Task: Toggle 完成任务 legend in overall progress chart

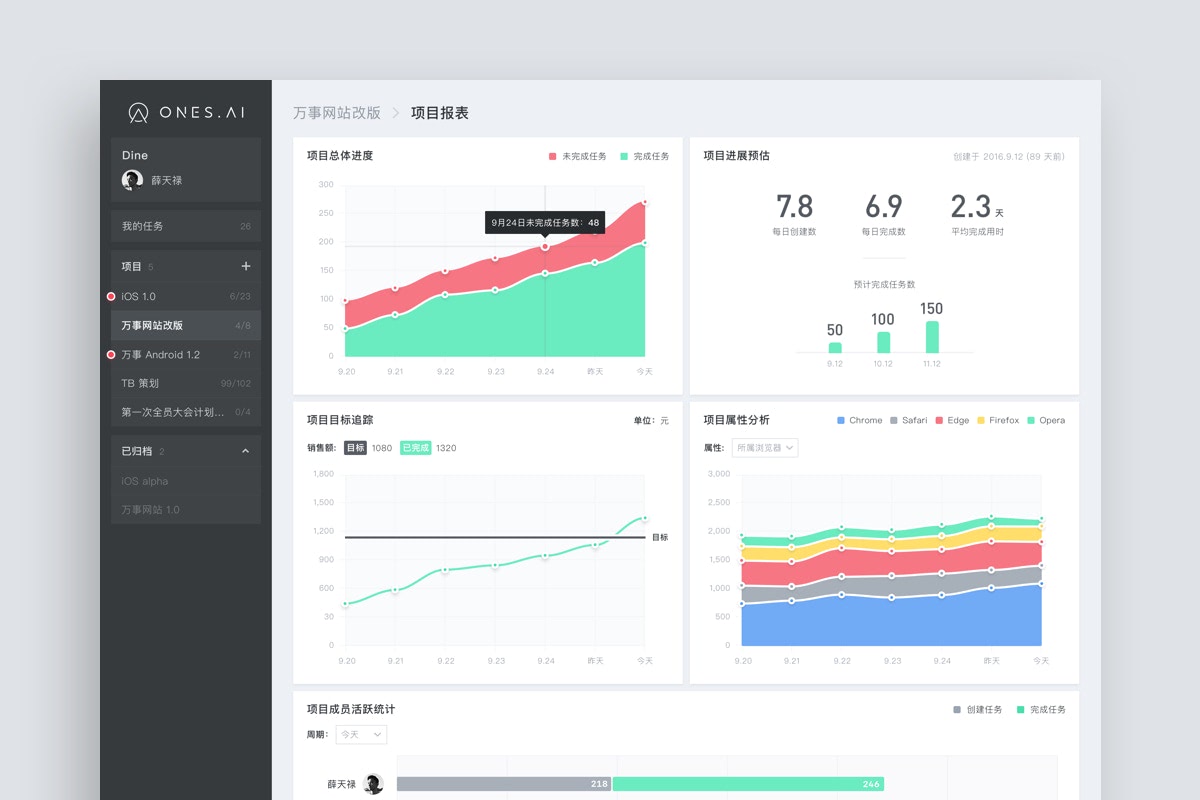Action: tap(644, 157)
